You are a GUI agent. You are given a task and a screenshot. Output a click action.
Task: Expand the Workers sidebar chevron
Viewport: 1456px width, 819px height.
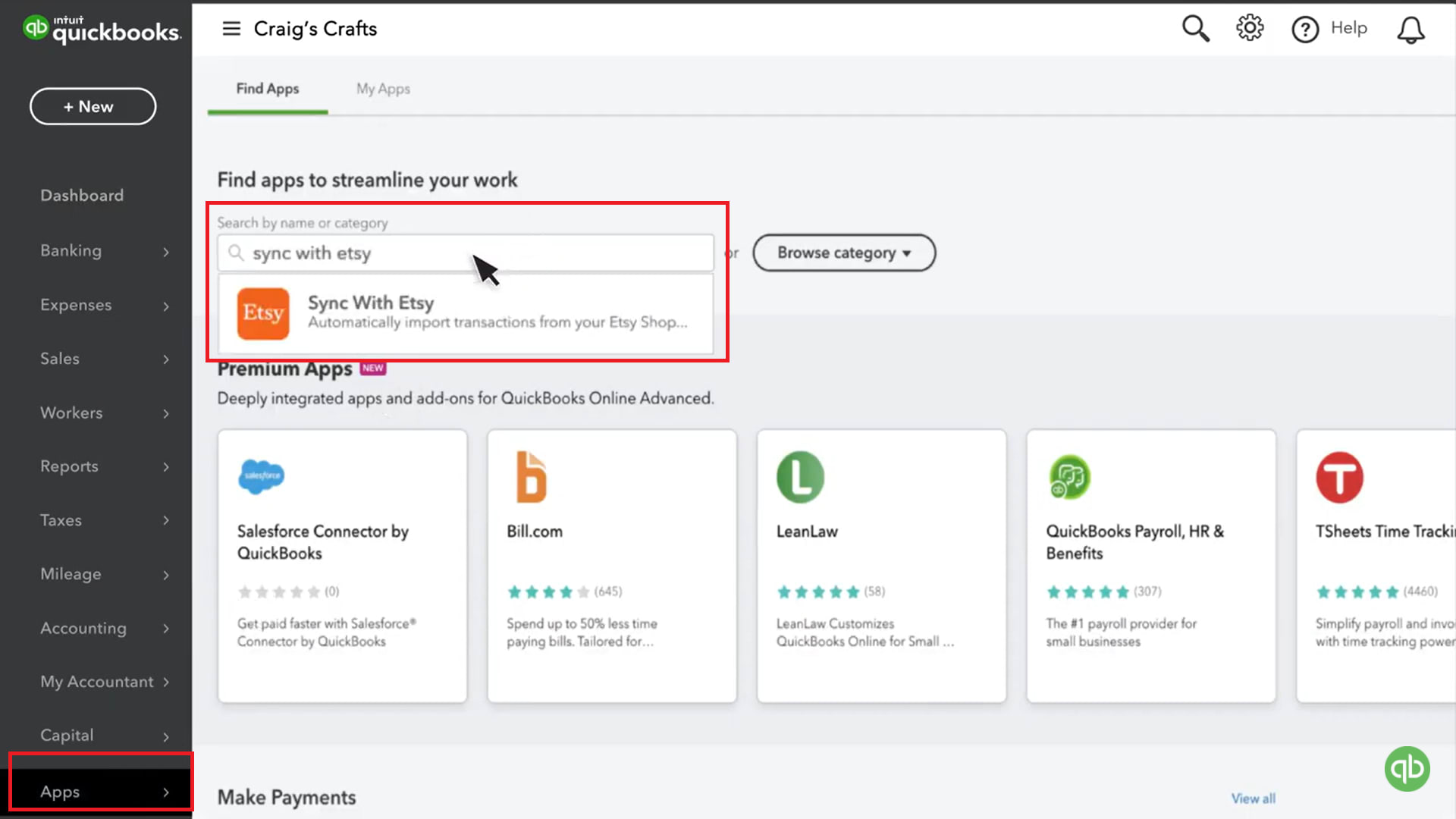click(x=166, y=414)
